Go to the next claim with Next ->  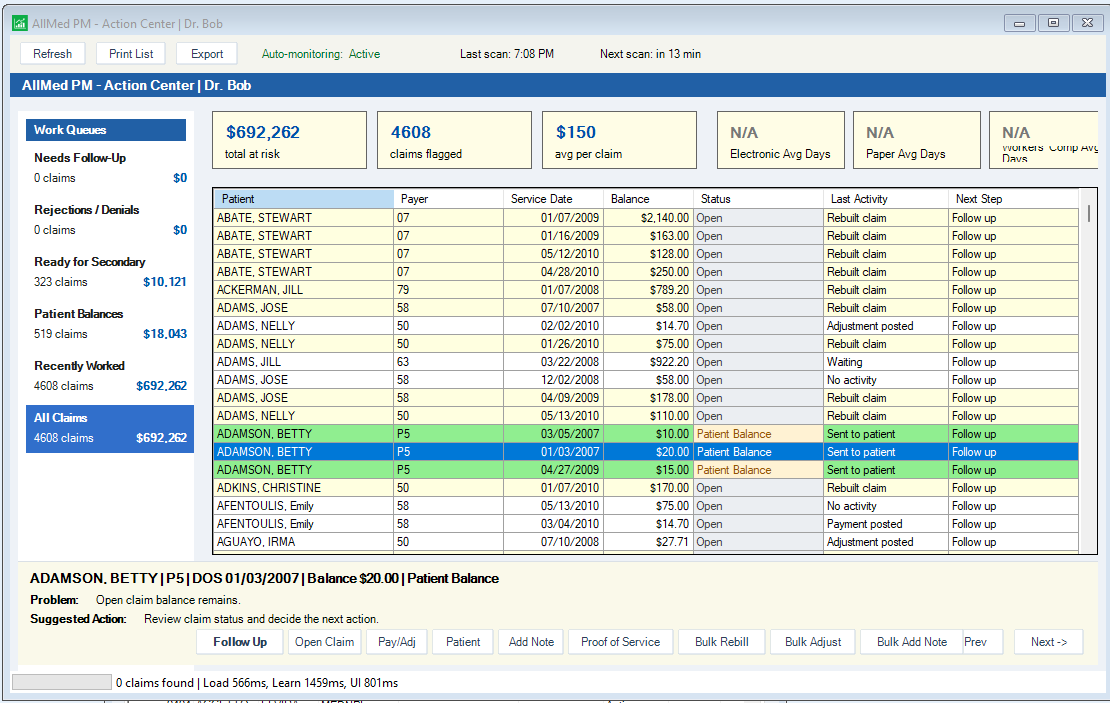point(1048,642)
